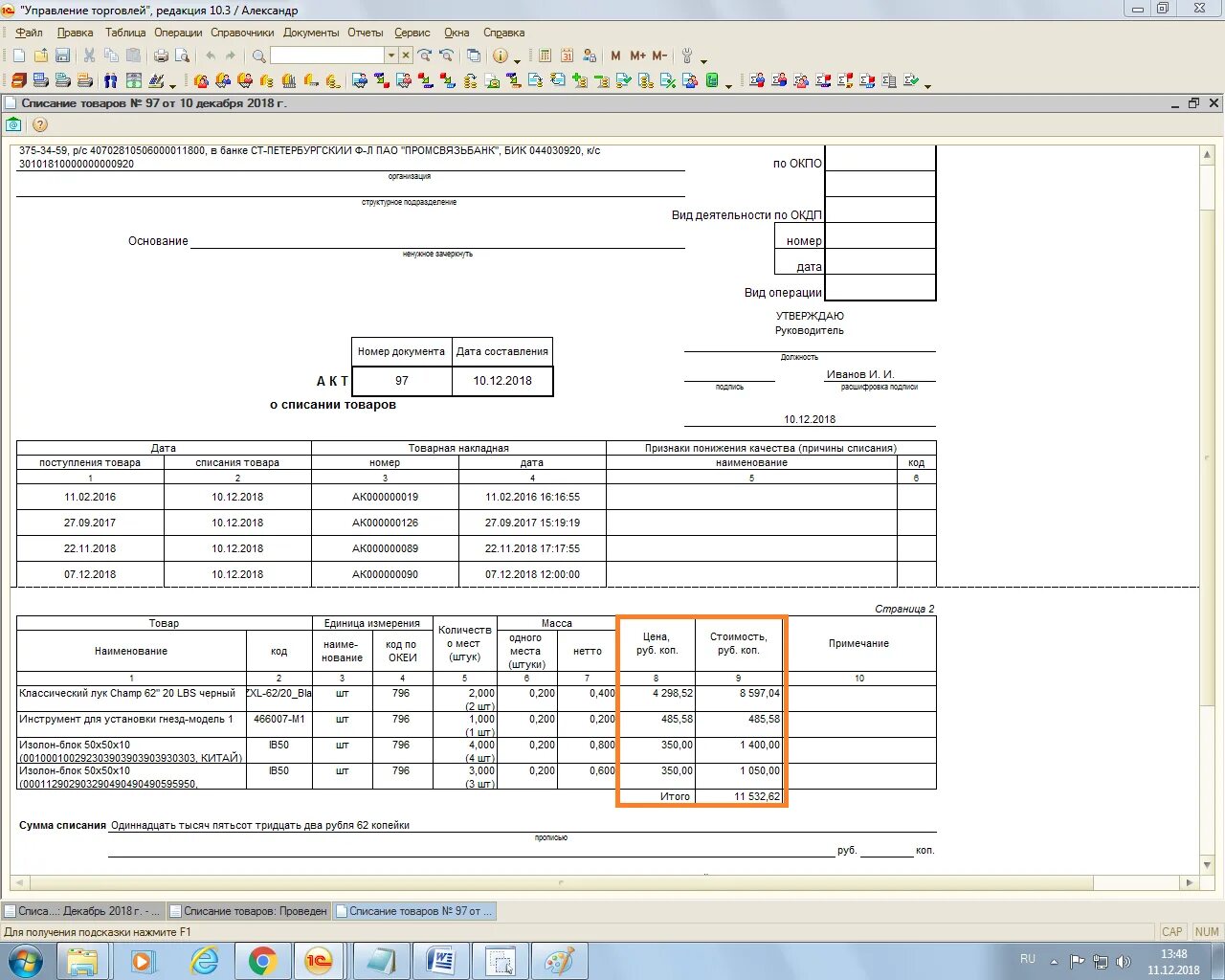The image size is (1225, 980).
Task: Expand the overflow arrow at end of sigma icons toolbar
Action: 927,86
